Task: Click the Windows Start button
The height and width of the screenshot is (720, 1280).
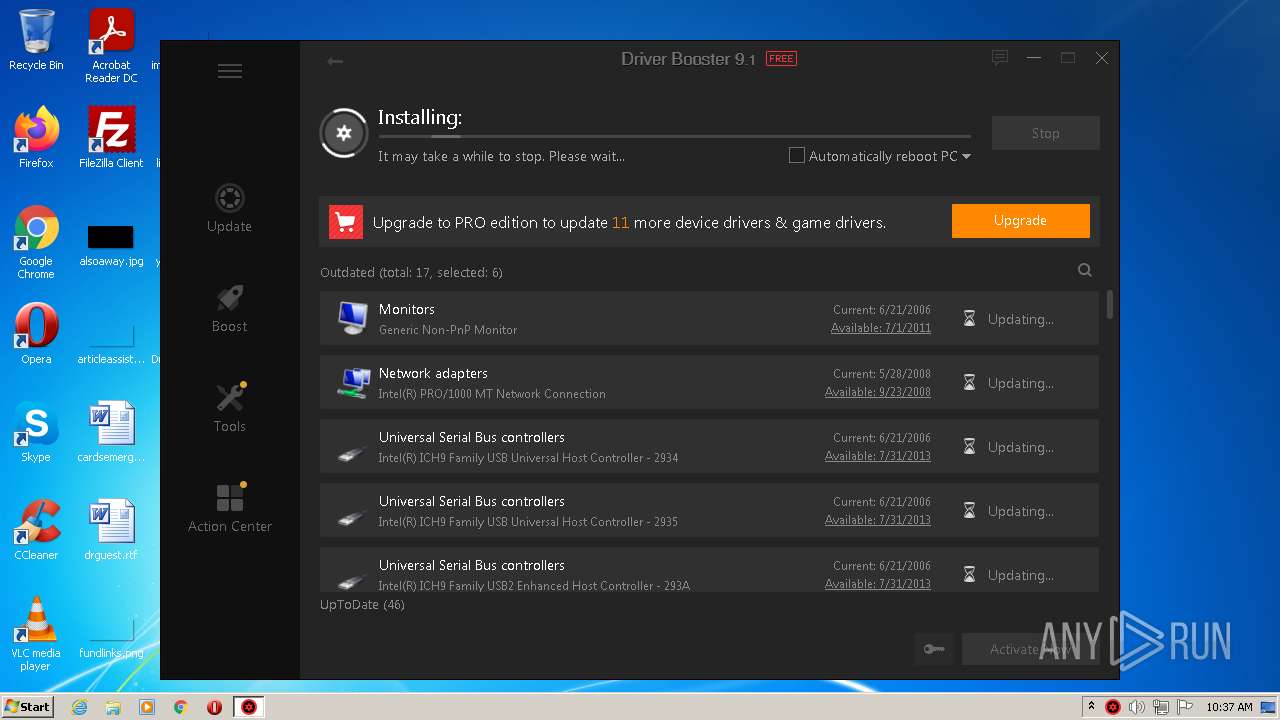Action: [27, 706]
